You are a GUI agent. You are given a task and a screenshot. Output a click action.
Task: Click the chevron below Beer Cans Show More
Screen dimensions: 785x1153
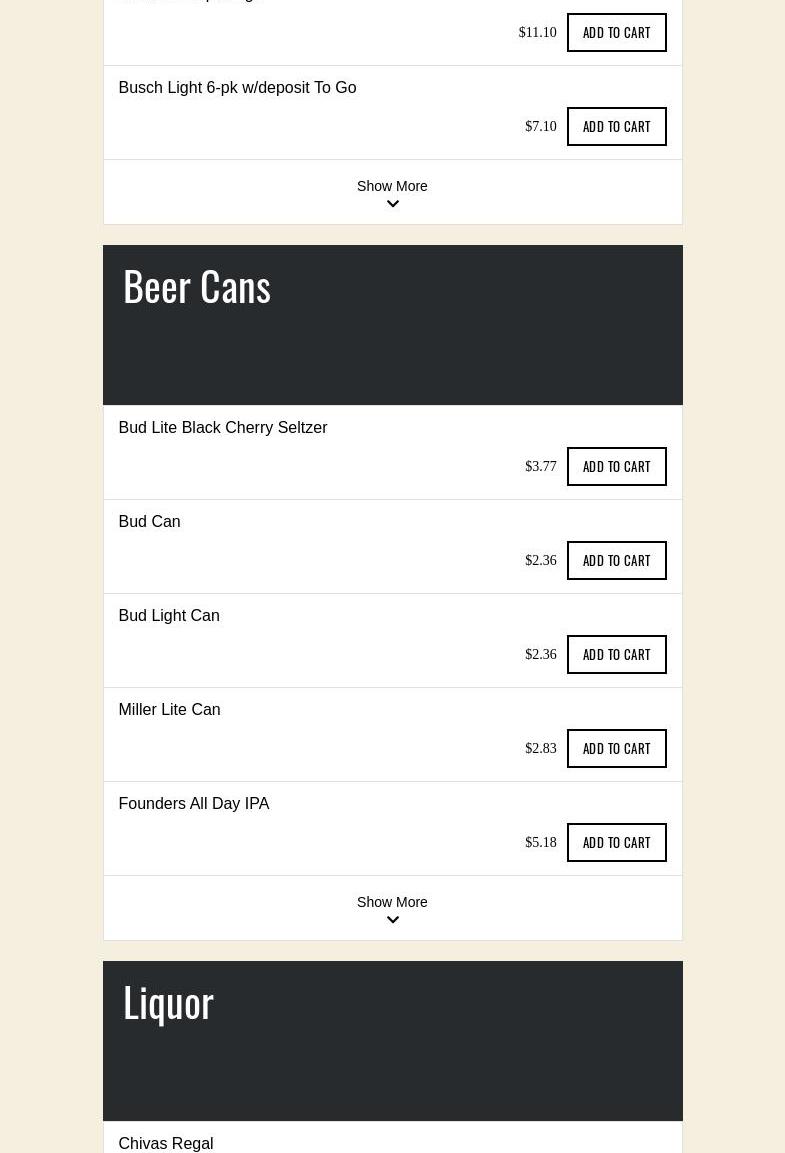[x=392, y=920]
